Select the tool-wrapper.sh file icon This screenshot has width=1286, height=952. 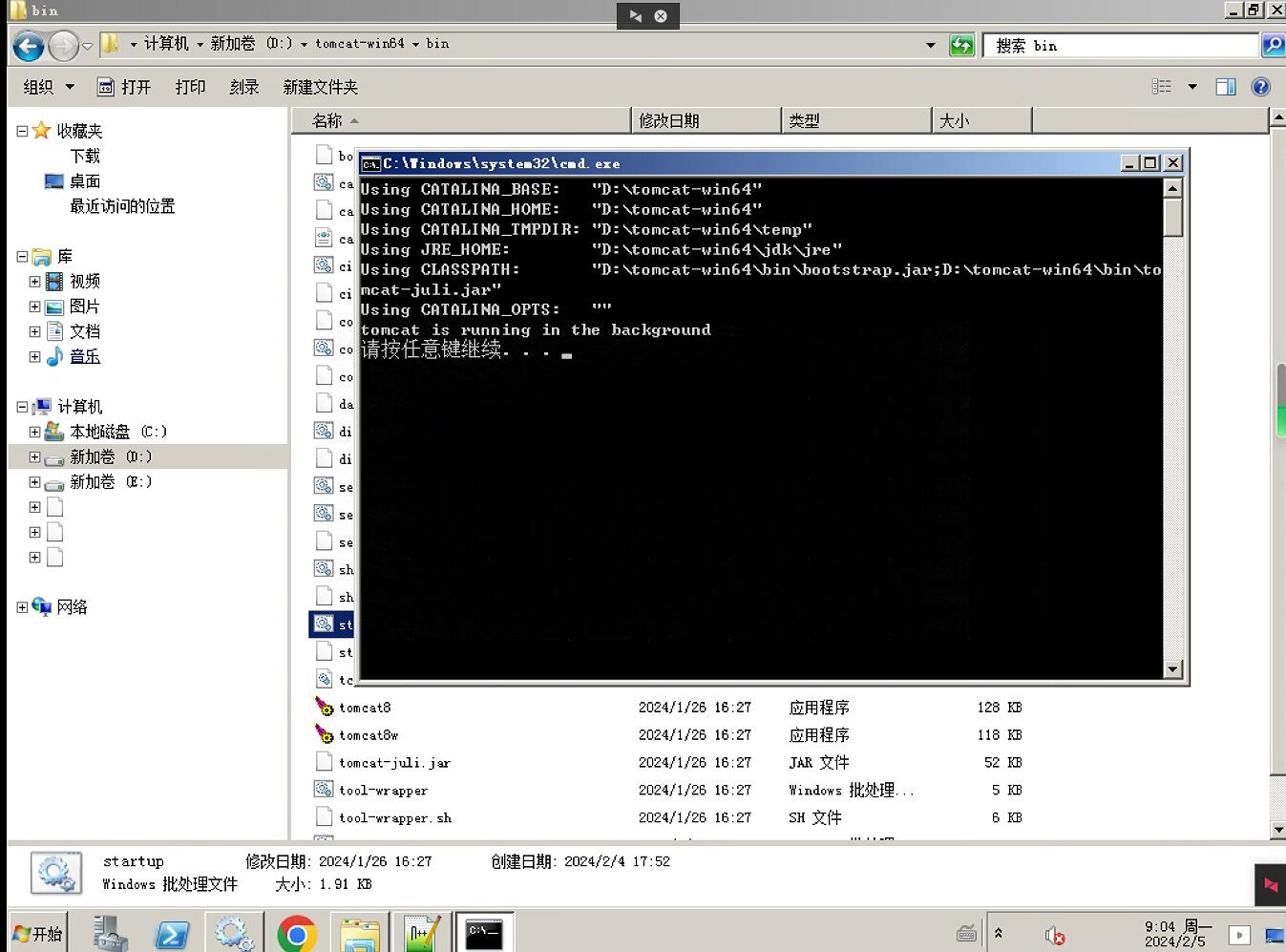pos(325,817)
